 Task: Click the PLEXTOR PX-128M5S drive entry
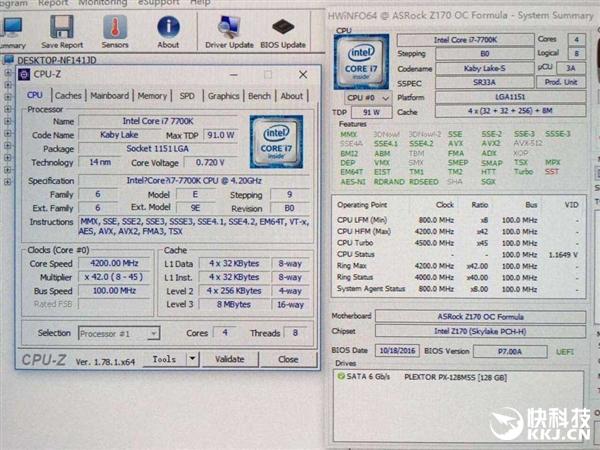[x=455, y=377]
